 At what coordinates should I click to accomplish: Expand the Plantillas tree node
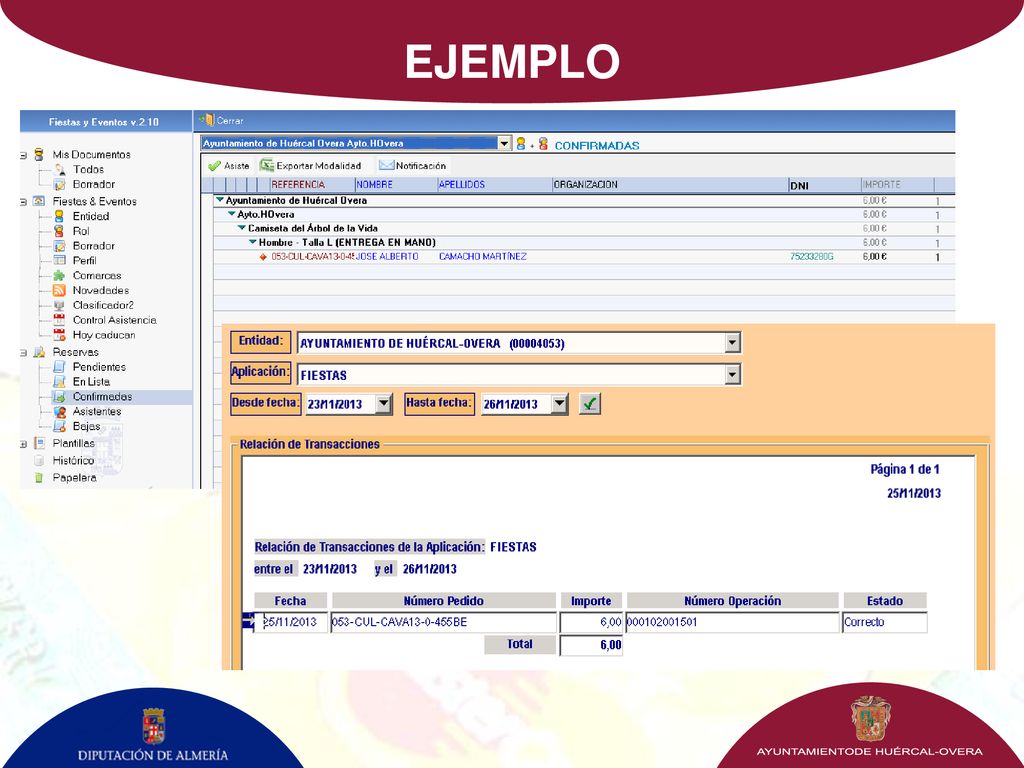[23, 444]
